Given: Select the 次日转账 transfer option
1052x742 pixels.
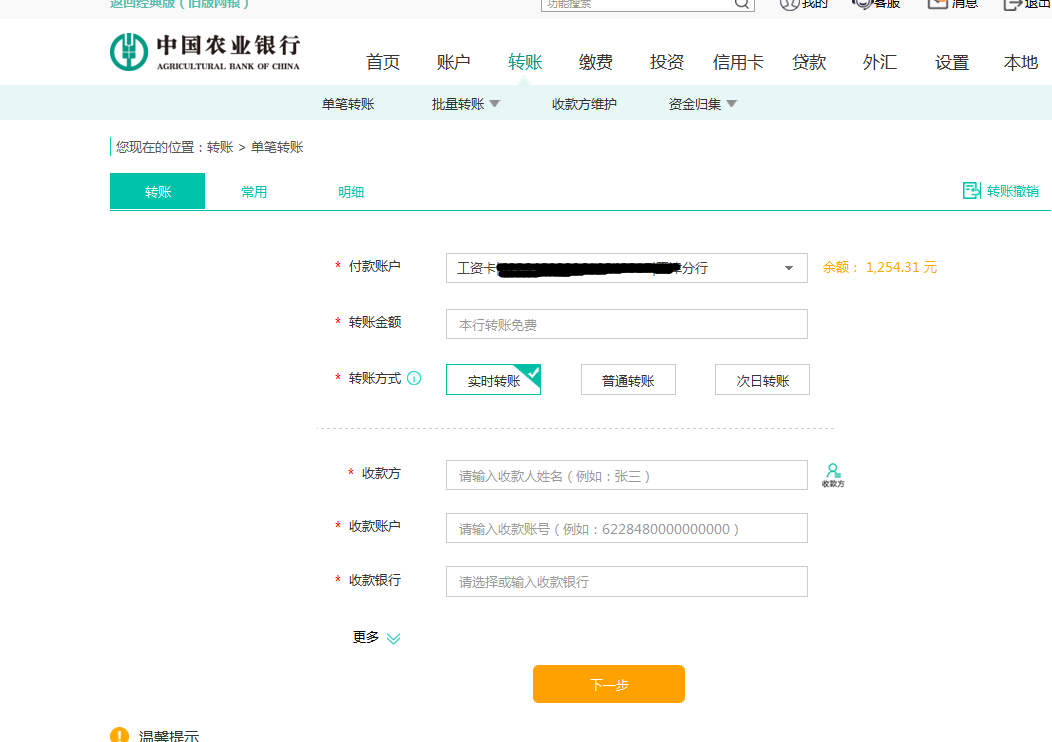Looking at the screenshot, I should [x=762, y=379].
